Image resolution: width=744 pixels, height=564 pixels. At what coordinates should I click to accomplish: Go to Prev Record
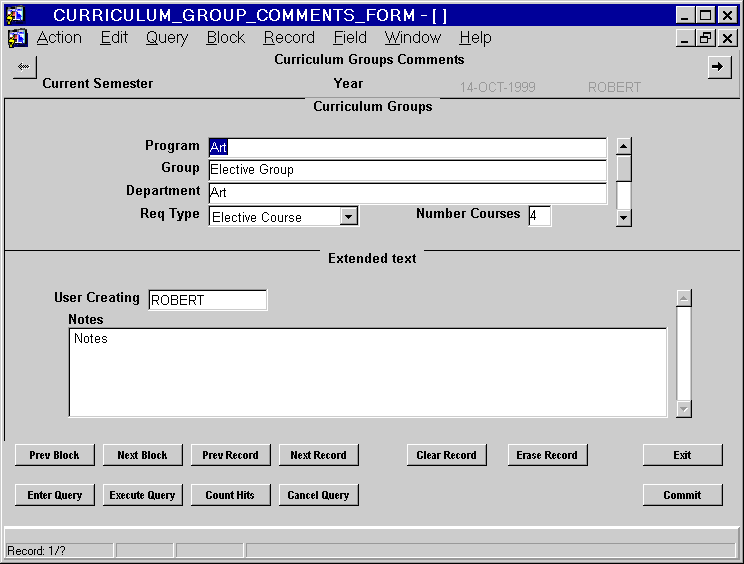point(231,455)
